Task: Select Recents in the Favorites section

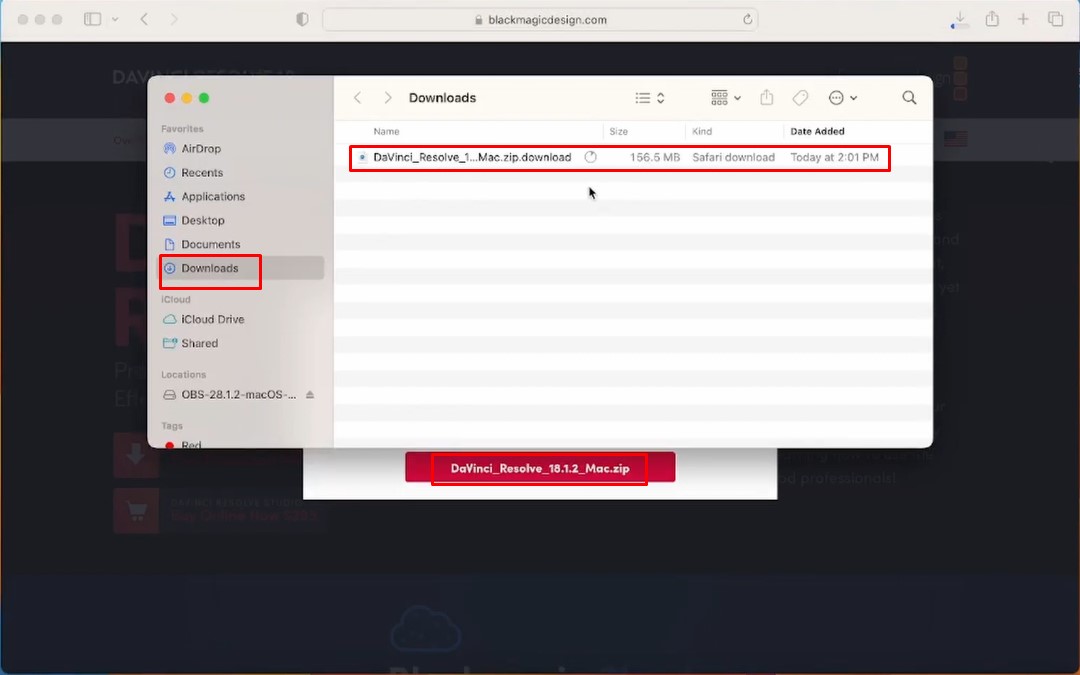Action: [x=200, y=172]
